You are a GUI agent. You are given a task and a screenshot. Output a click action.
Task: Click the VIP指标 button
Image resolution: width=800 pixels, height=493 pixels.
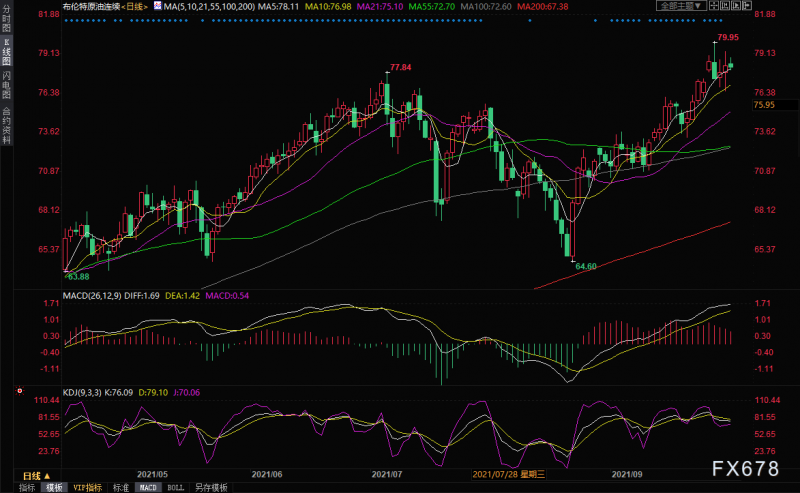pos(87,487)
